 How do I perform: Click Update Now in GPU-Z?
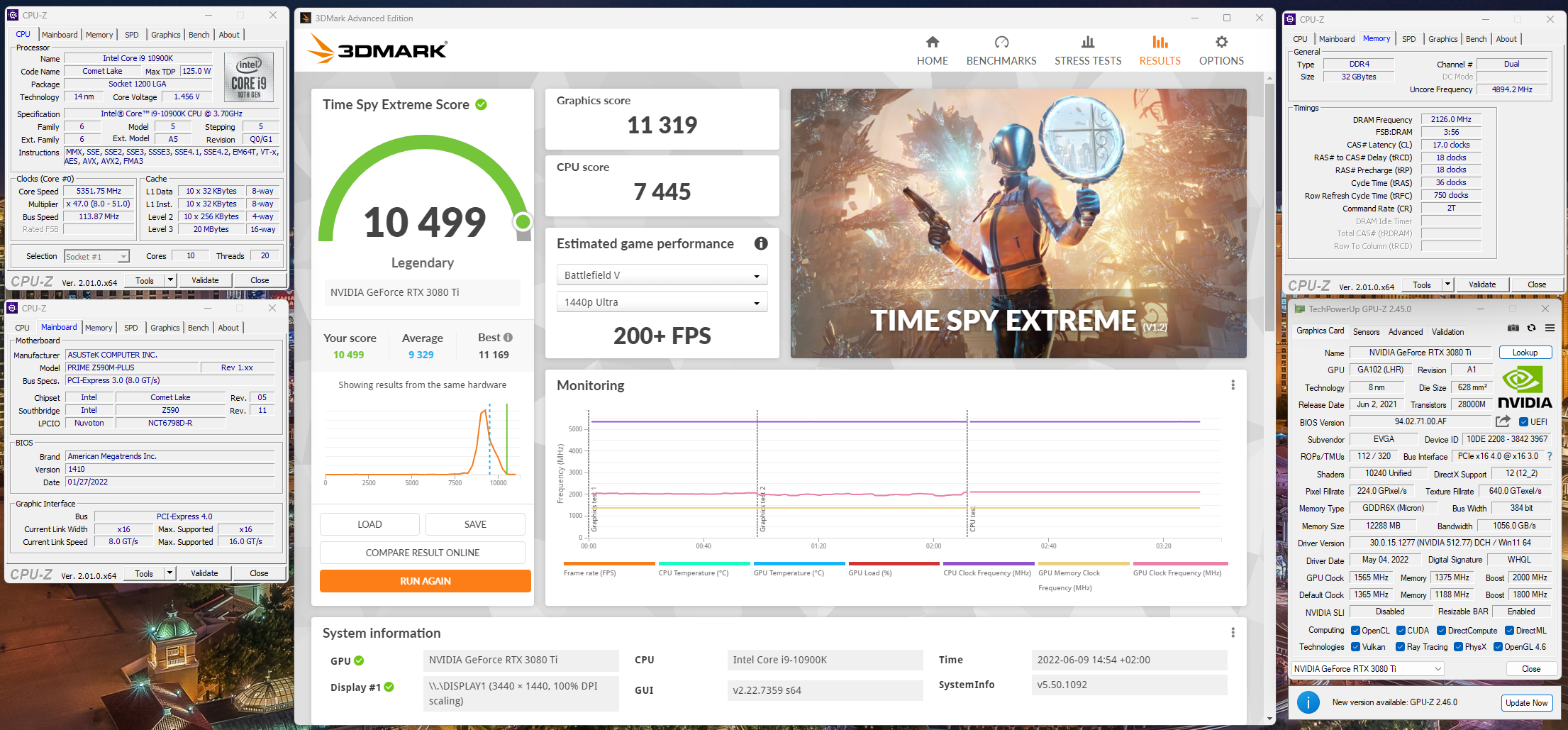[x=1526, y=703]
